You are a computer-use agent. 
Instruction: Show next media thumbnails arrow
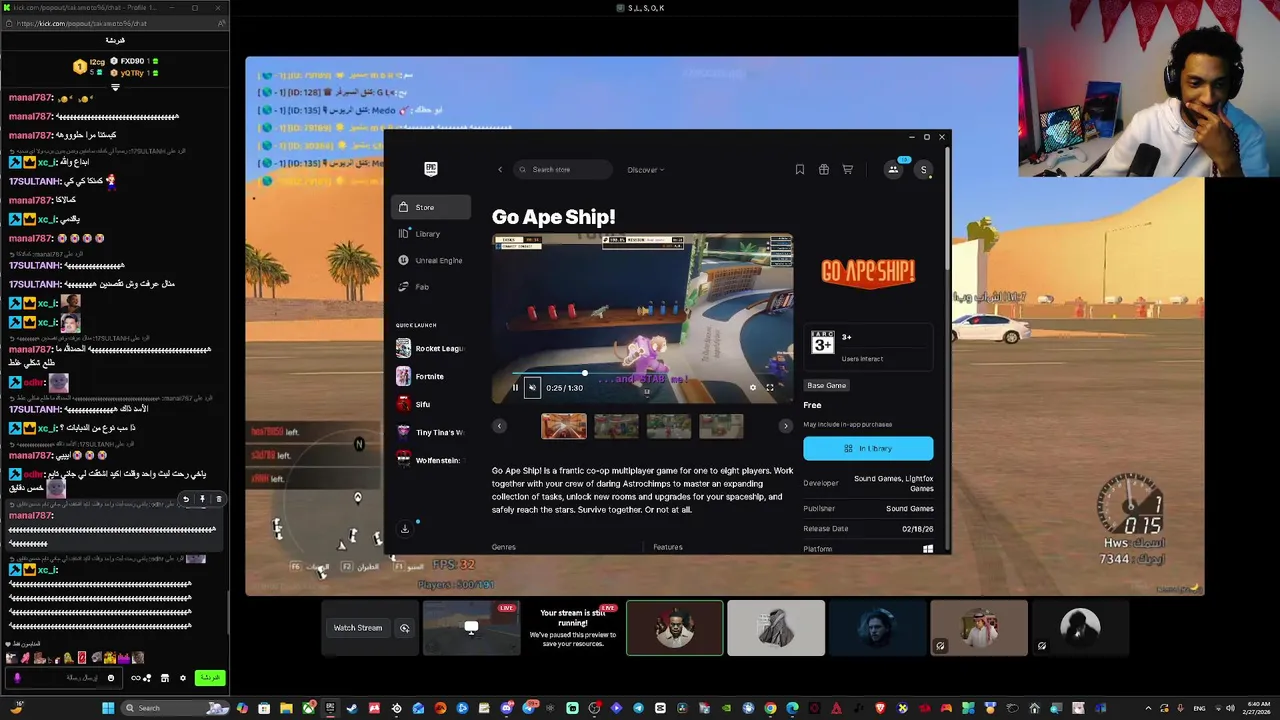(785, 426)
